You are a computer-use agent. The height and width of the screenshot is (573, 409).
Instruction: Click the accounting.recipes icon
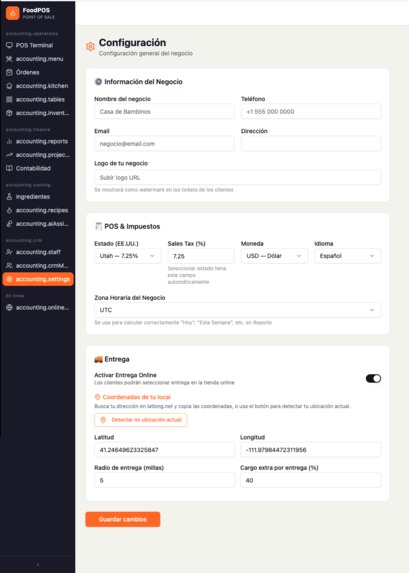(9, 210)
